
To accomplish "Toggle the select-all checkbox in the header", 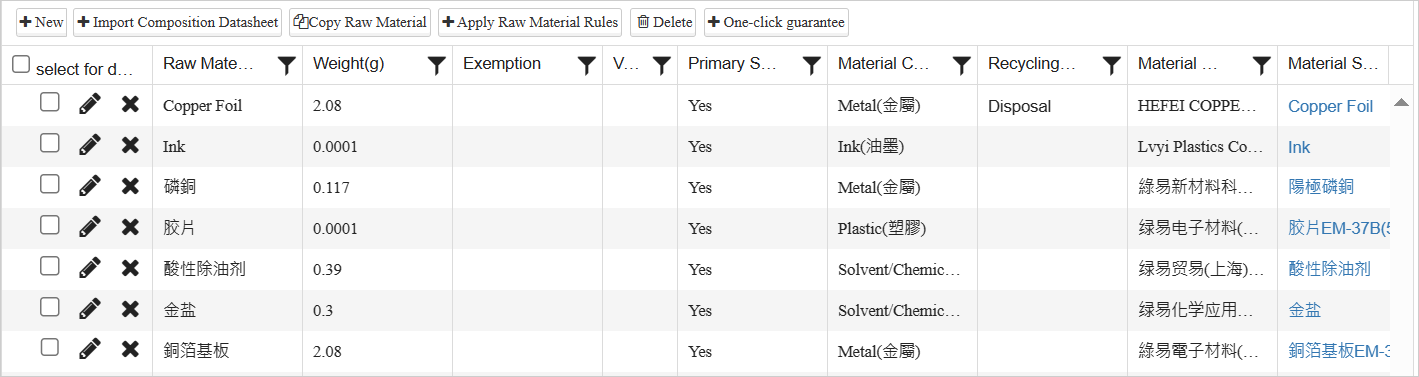I will click(21, 64).
